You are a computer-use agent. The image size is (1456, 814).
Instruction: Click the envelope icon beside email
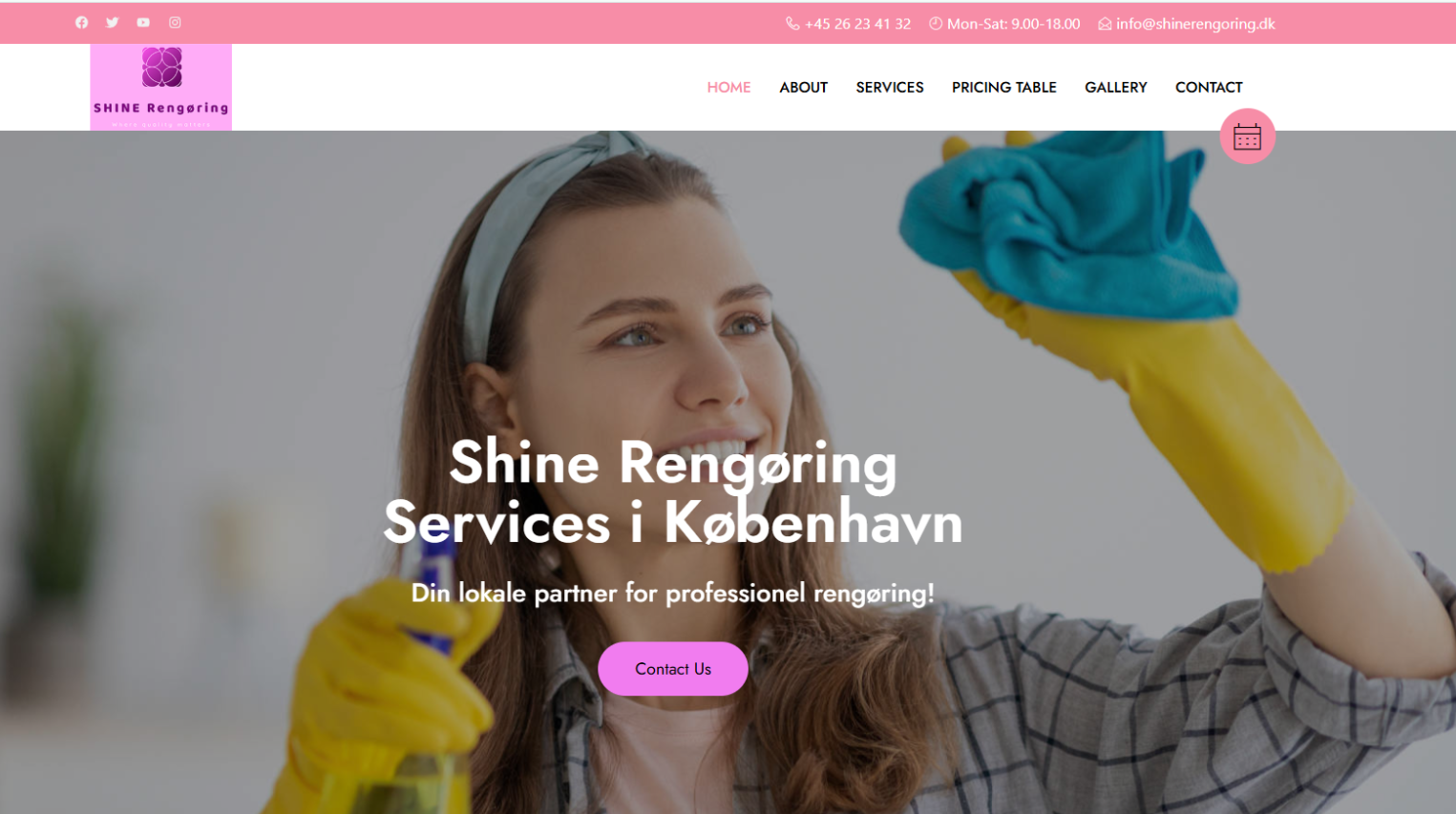pos(1105,24)
